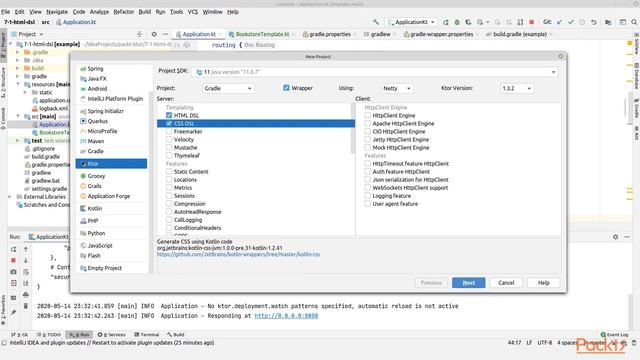Image resolution: width=640 pixels, height=360 pixels.
Task: Click the undo icon in Git toolbar
Action: tap(594, 22)
